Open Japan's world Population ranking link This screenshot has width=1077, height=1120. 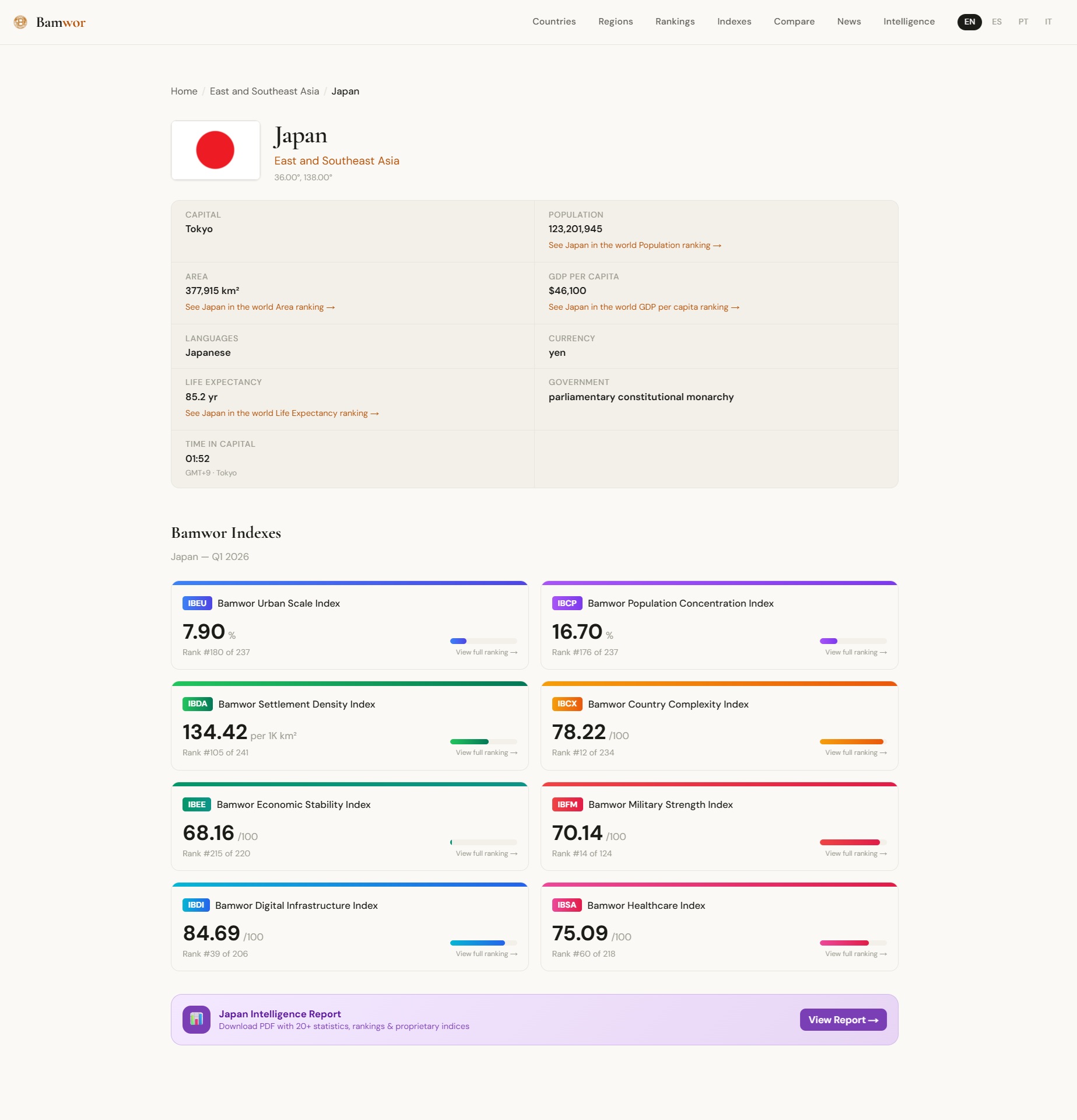(x=634, y=245)
